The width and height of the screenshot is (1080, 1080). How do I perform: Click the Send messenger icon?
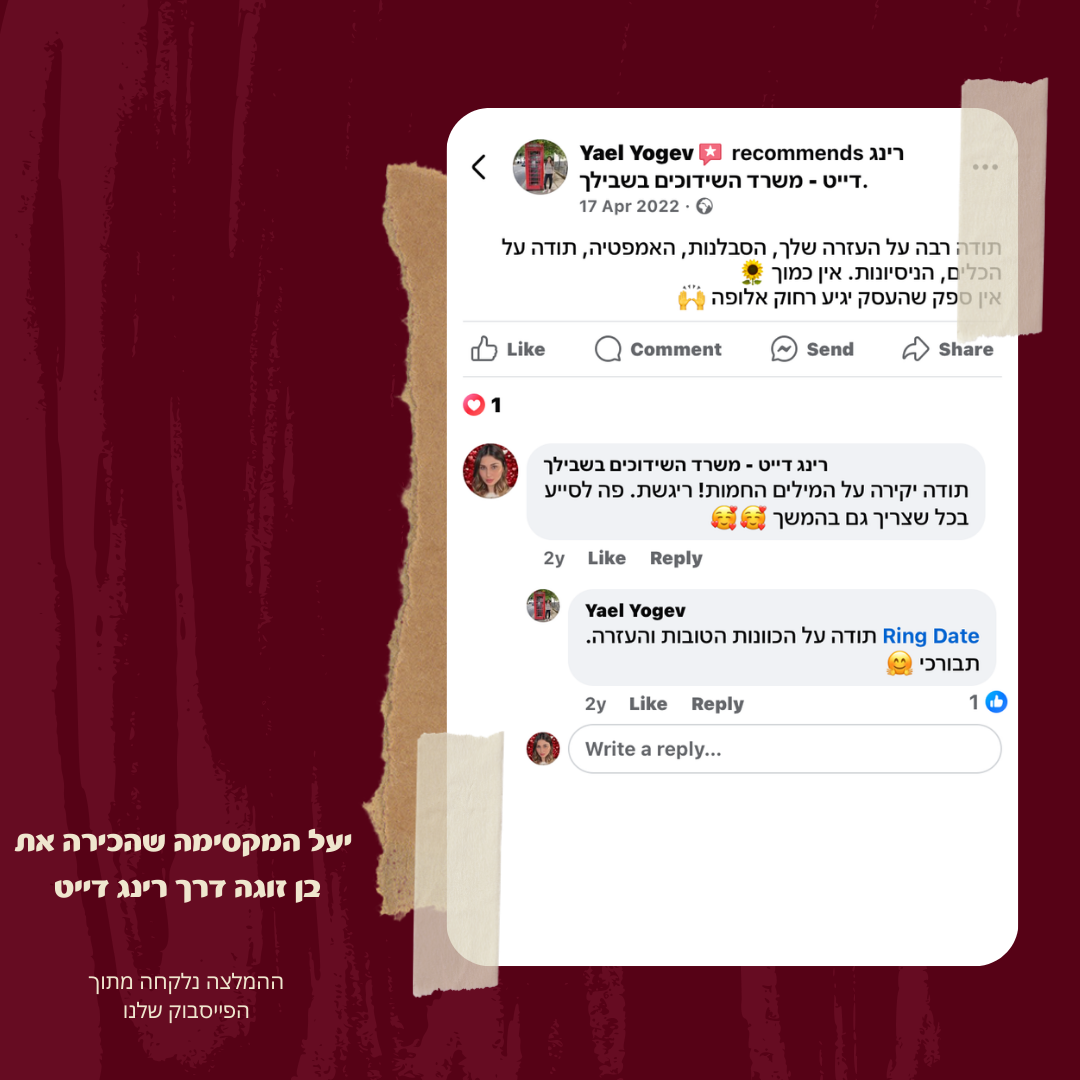784,349
